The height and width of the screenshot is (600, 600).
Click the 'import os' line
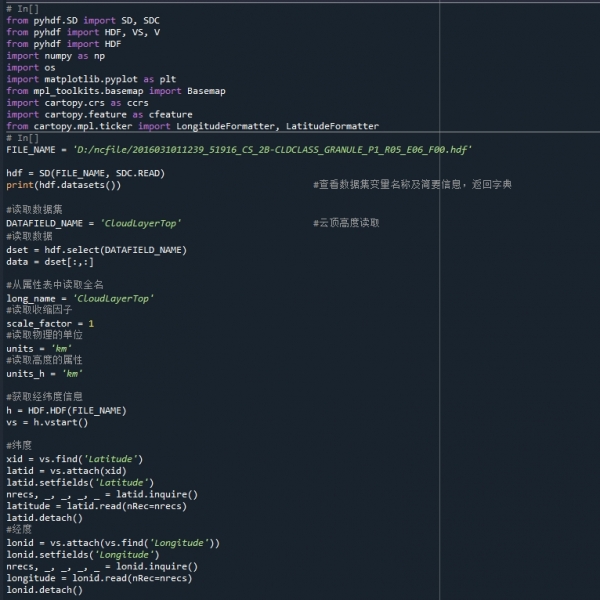coord(30,68)
